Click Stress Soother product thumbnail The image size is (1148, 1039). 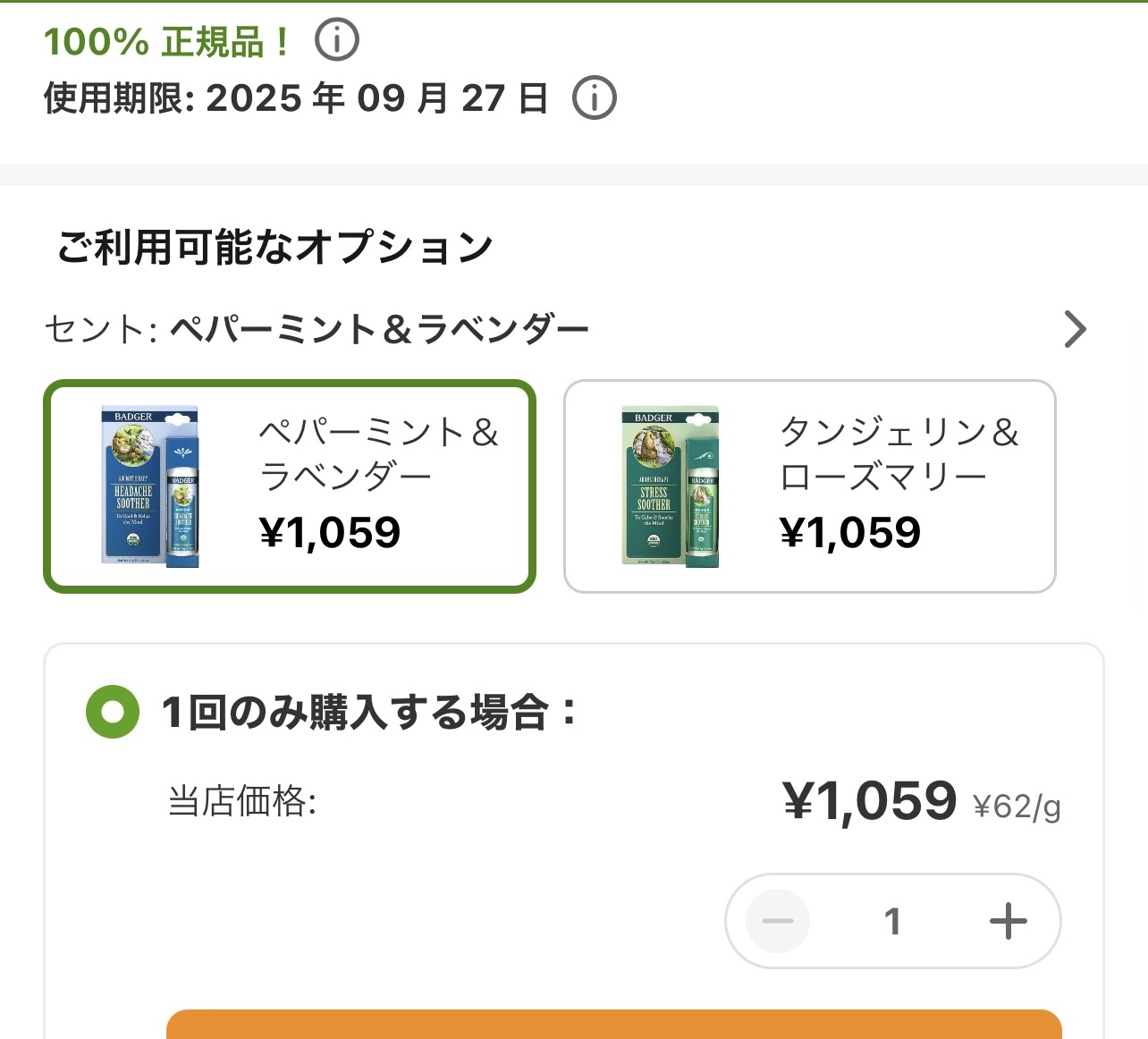[x=671, y=486]
